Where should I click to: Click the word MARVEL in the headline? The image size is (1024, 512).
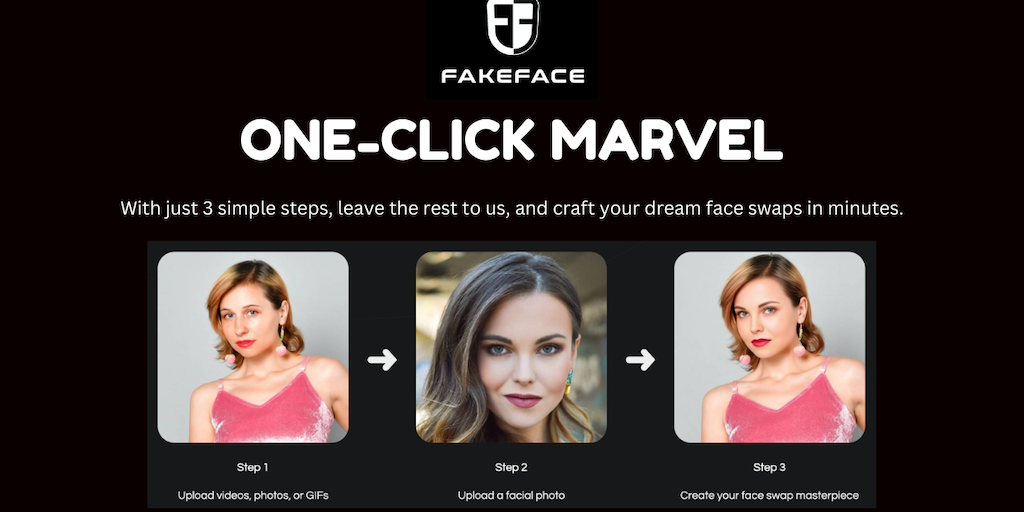(x=666, y=140)
